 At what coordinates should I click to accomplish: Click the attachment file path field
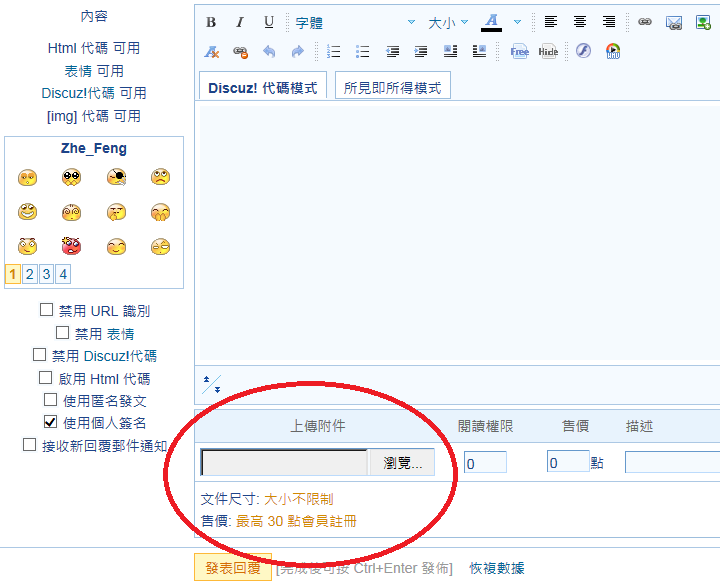tap(285, 462)
